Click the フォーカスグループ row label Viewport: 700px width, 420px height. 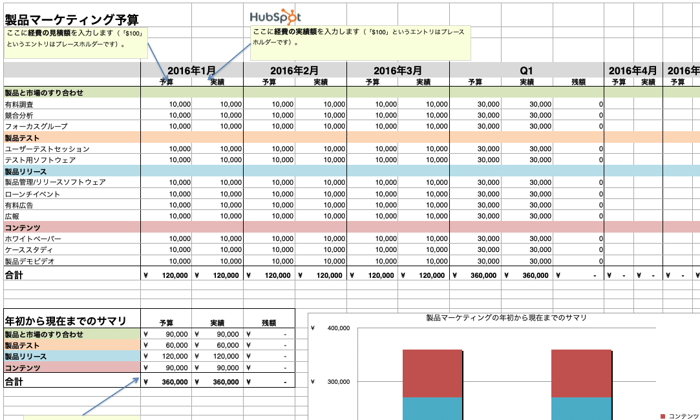click(36, 126)
